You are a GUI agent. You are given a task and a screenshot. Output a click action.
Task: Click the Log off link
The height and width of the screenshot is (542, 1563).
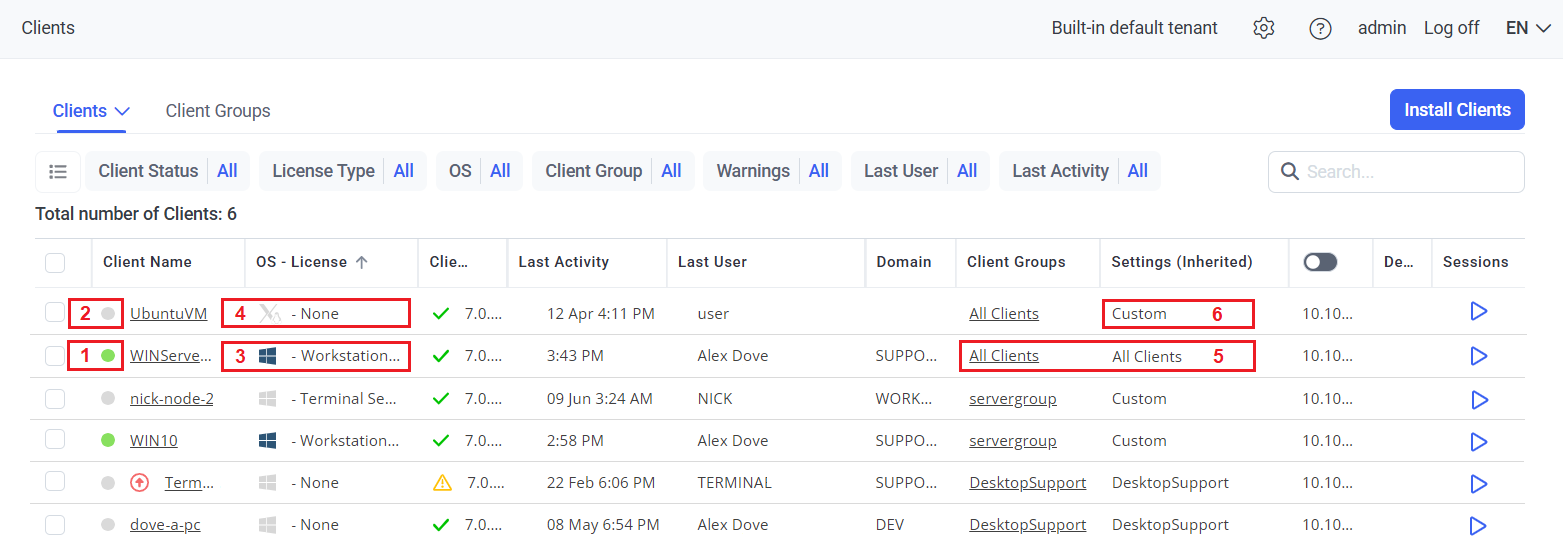pos(1451,28)
